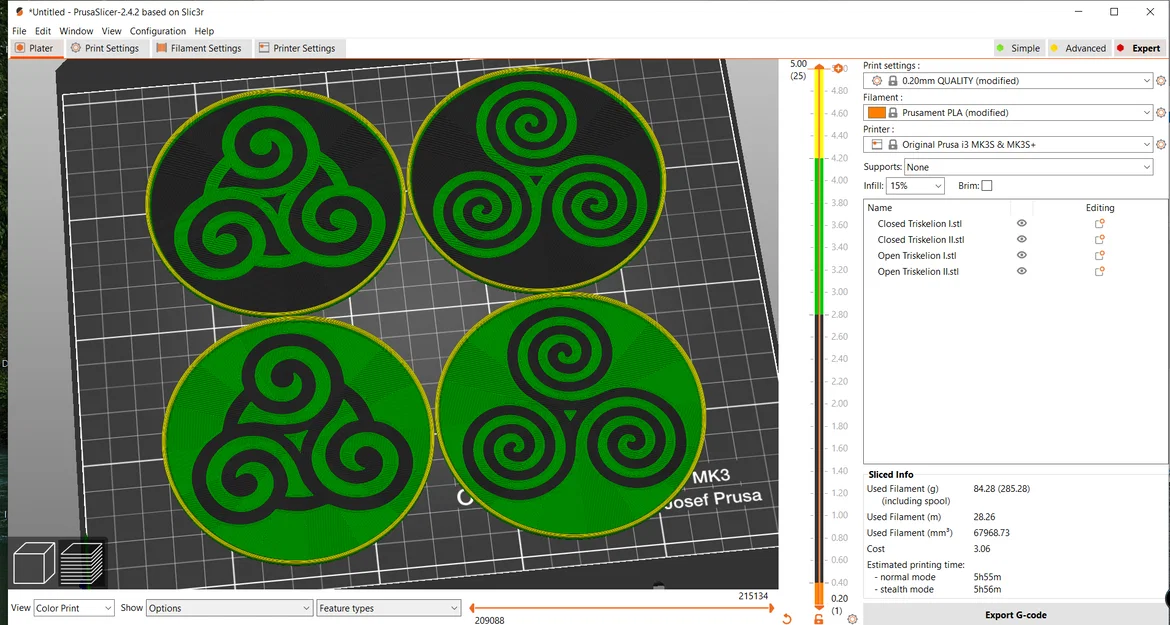
Task: Click the PrusaSlicer app icon in the title bar
Action: click(x=19, y=12)
